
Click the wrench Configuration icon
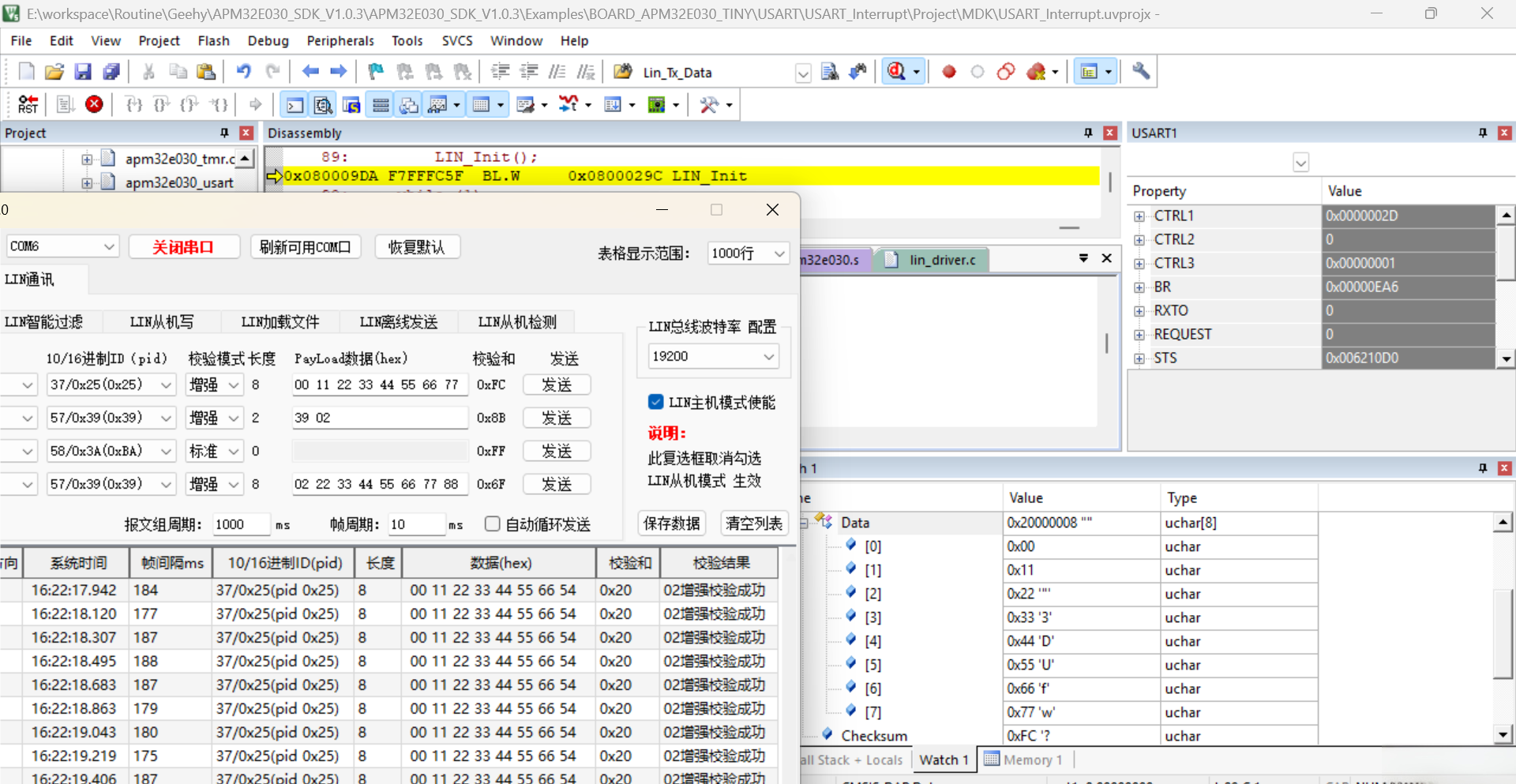(x=1141, y=72)
